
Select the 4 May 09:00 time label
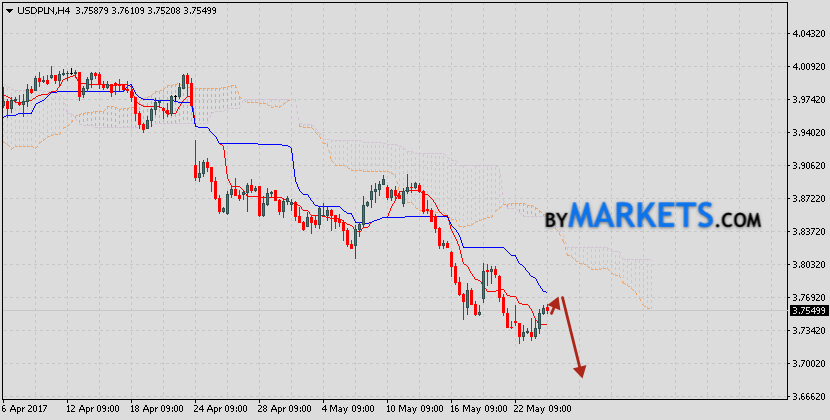[347, 409]
